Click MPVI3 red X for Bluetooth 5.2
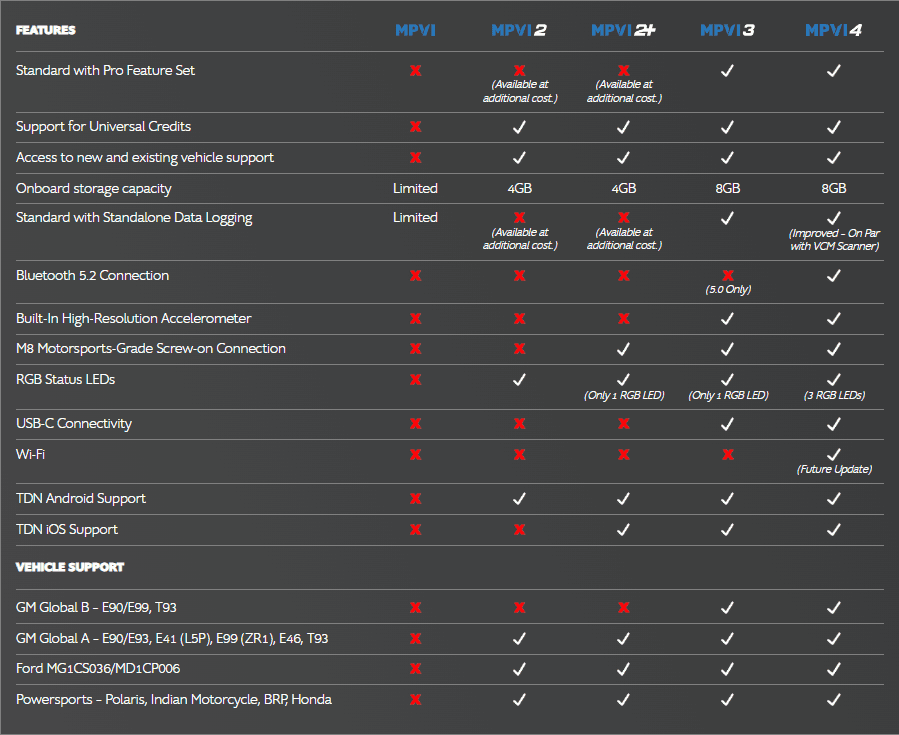 click(727, 275)
